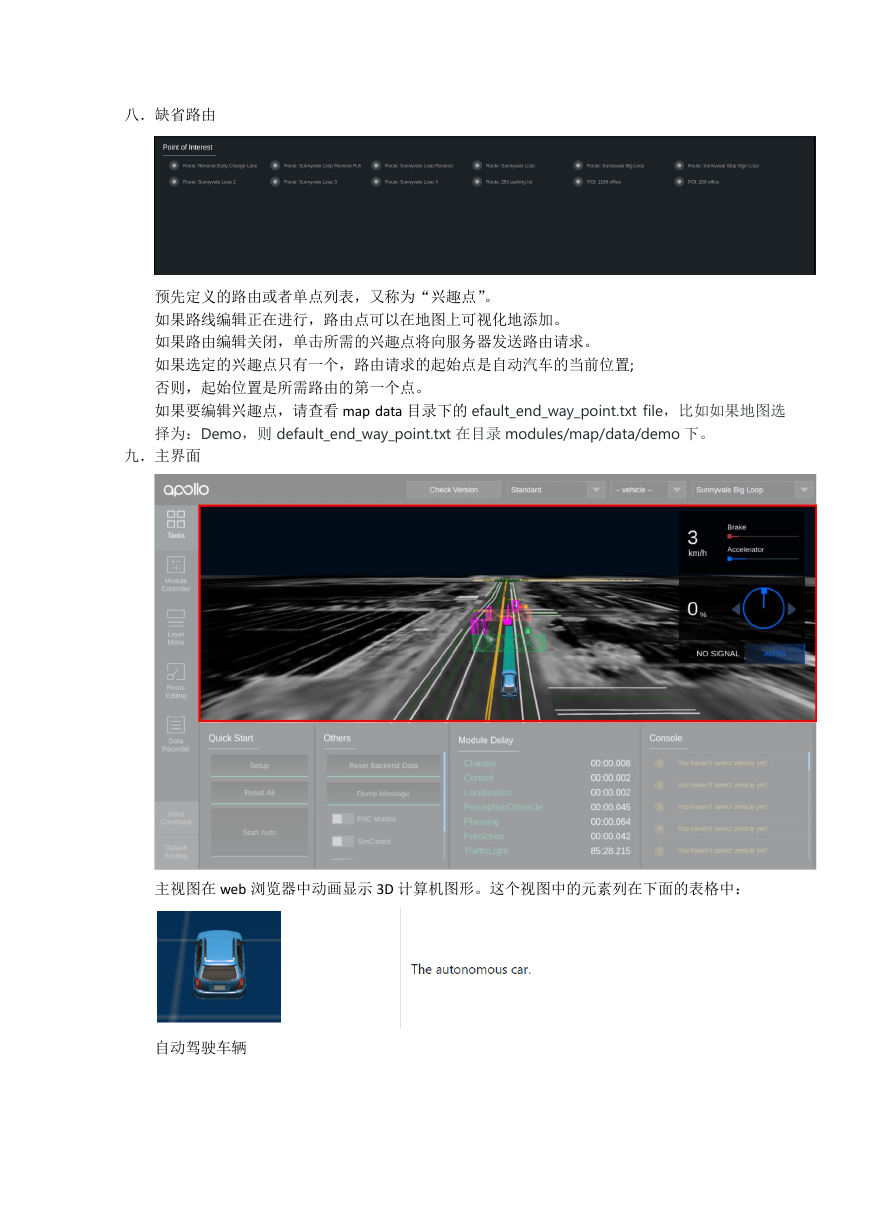The image size is (869, 1228).
Task: Click first console warning icon
Action: coord(660,763)
